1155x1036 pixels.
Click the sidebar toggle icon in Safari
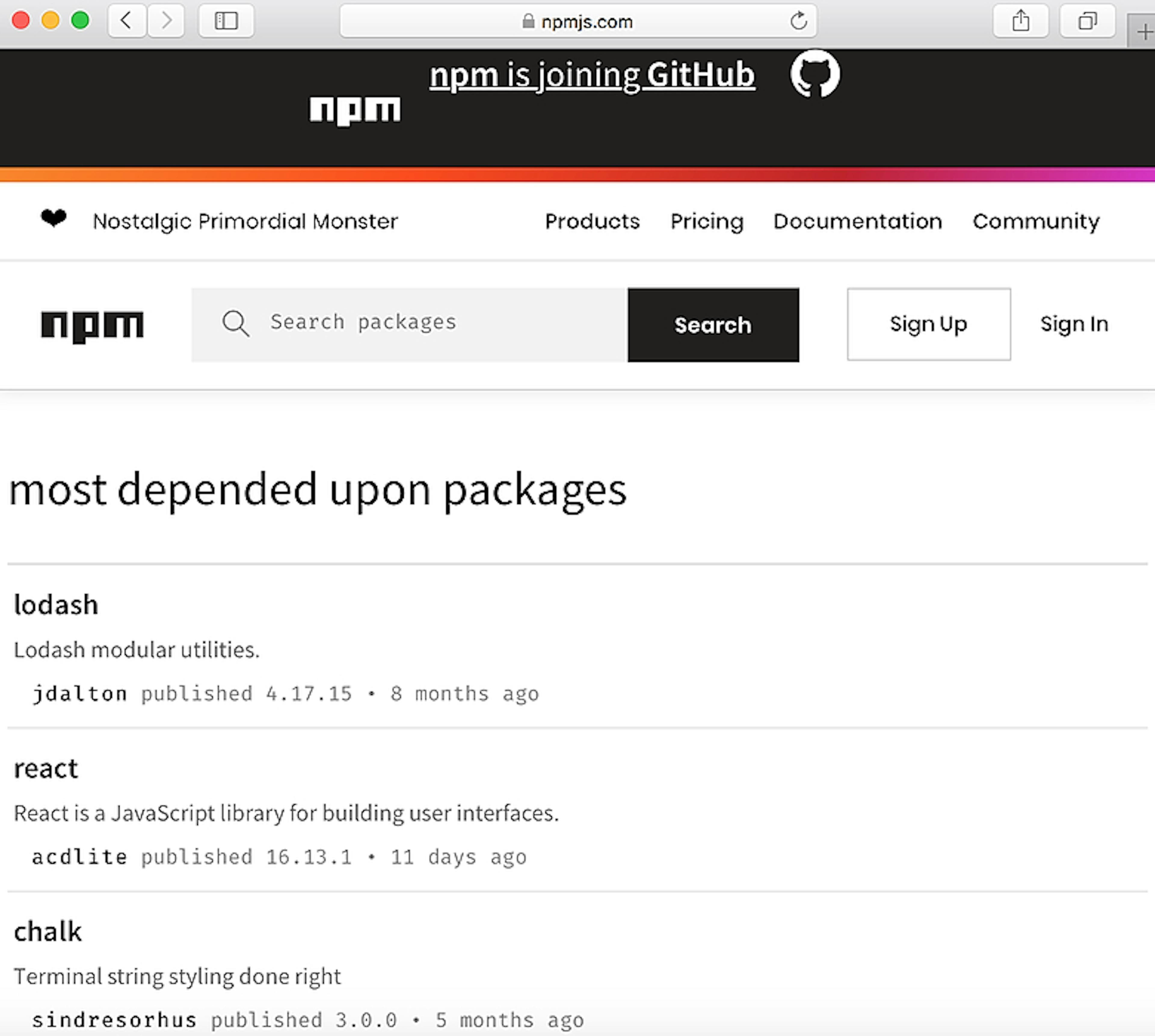pos(226,21)
